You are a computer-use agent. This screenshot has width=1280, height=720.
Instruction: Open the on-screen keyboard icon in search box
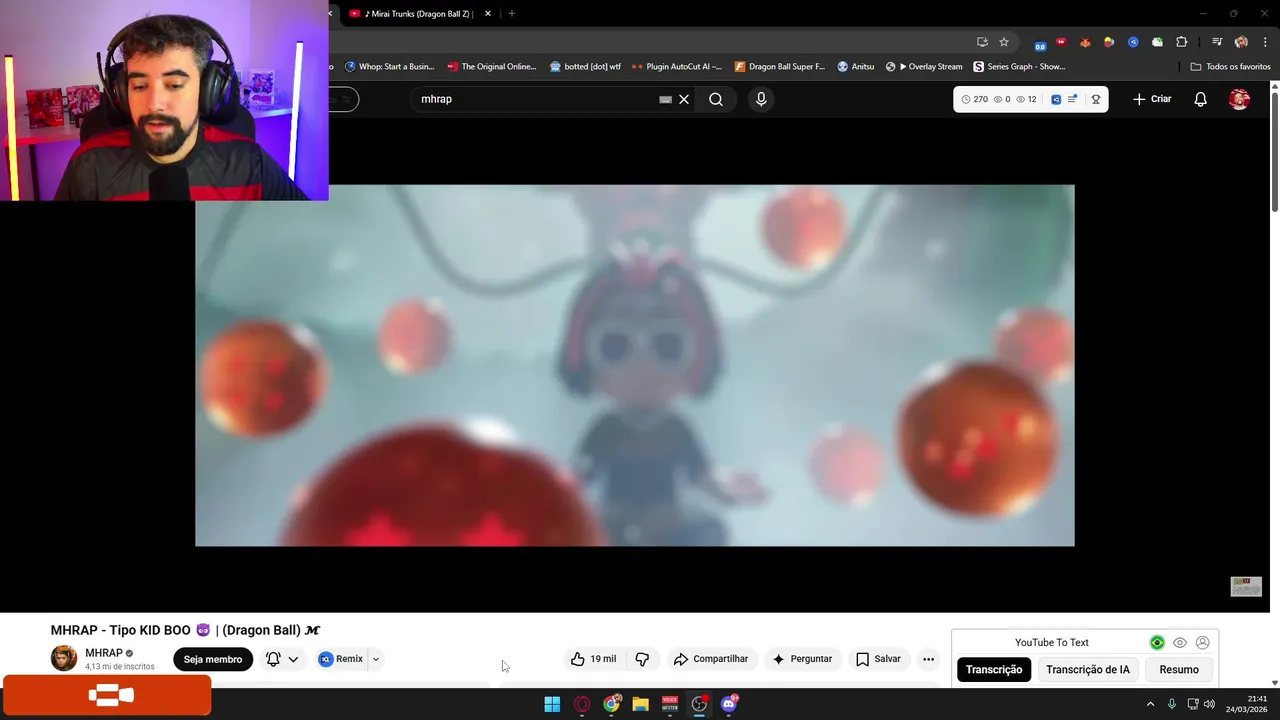[665, 99]
